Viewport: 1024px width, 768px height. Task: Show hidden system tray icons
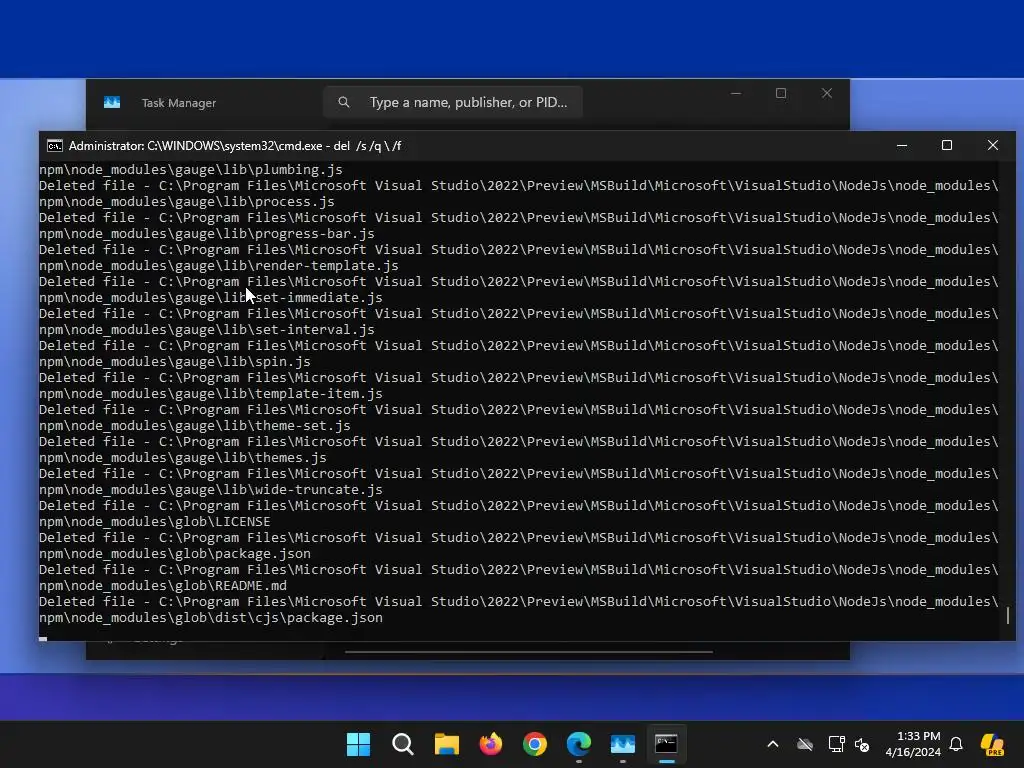coord(773,744)
